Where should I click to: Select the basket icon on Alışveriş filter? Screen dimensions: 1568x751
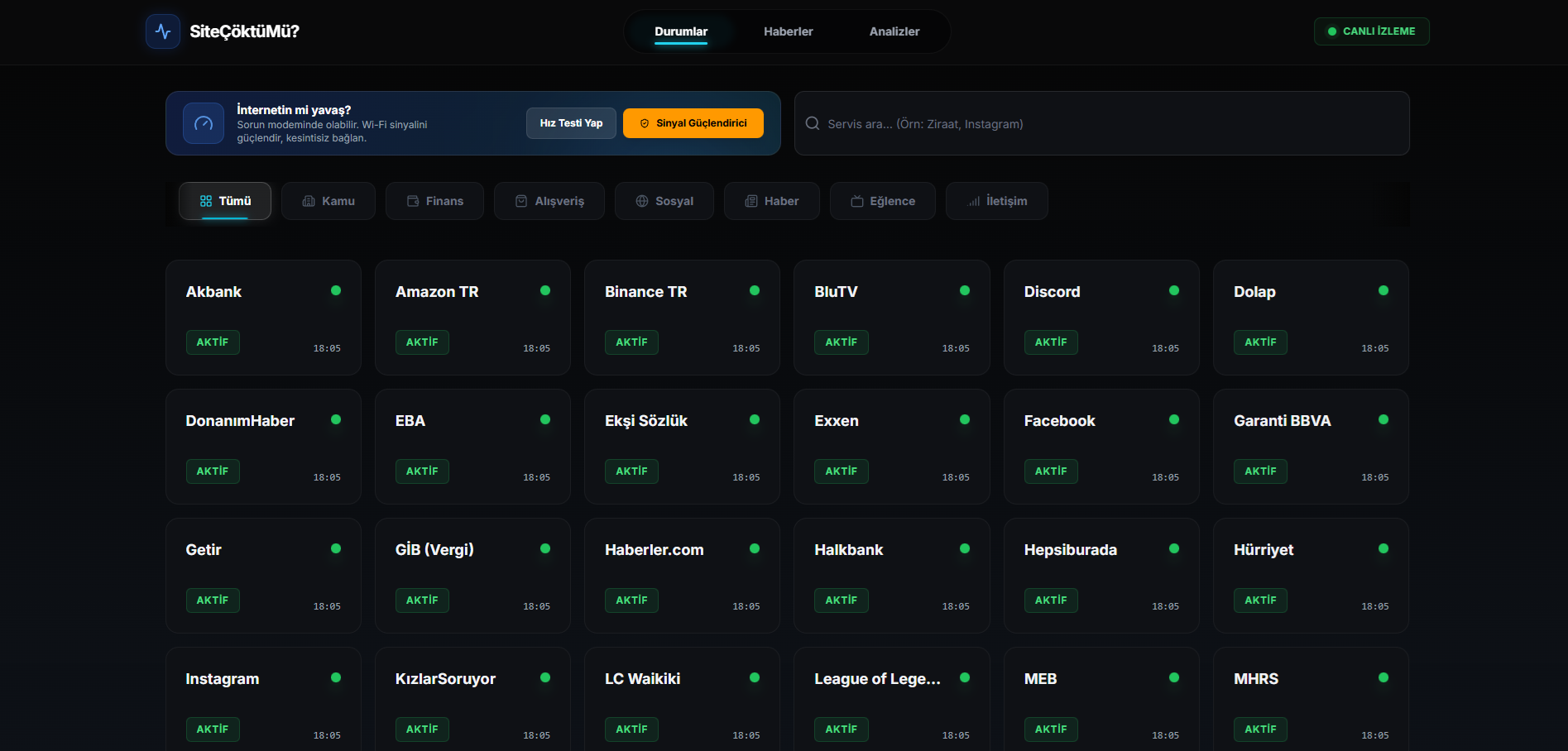click(x=521, y=201)
